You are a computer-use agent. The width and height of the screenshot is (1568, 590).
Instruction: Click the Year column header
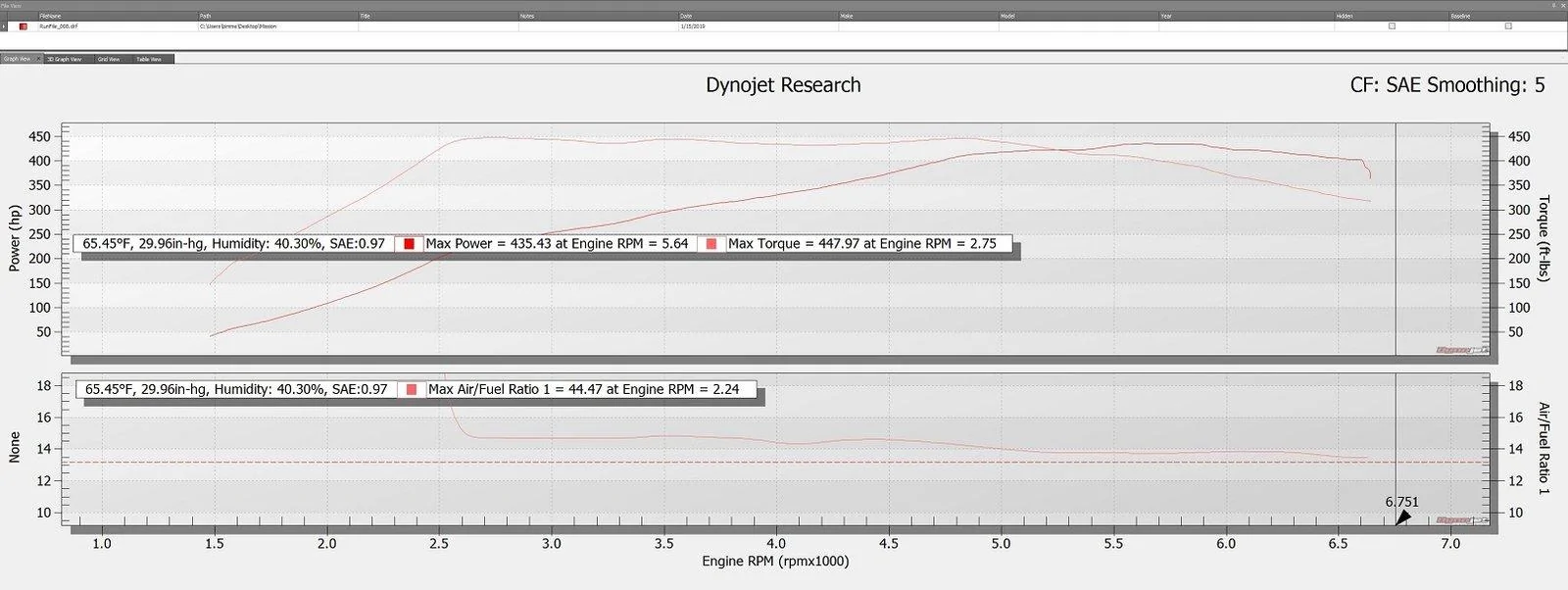click(1247, 17)
